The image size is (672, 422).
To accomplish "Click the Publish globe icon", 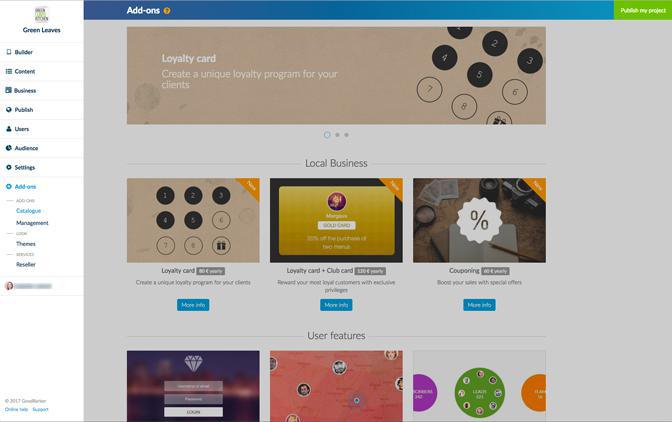I will click(x=9, y=110).
